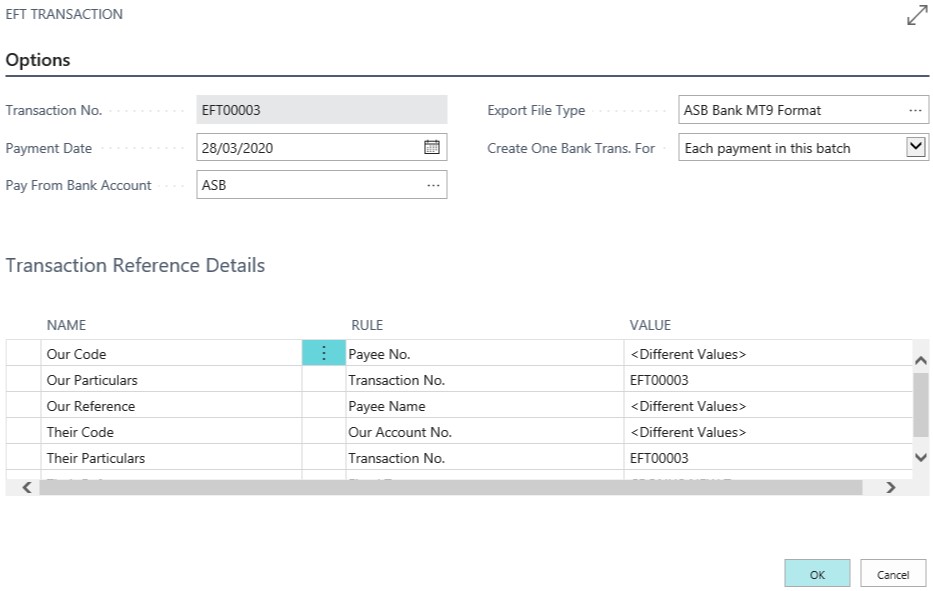Viewport: 933px width, 591px height.
Task: Open the Pay From Bank Account lookup
Action: [434, 184]
